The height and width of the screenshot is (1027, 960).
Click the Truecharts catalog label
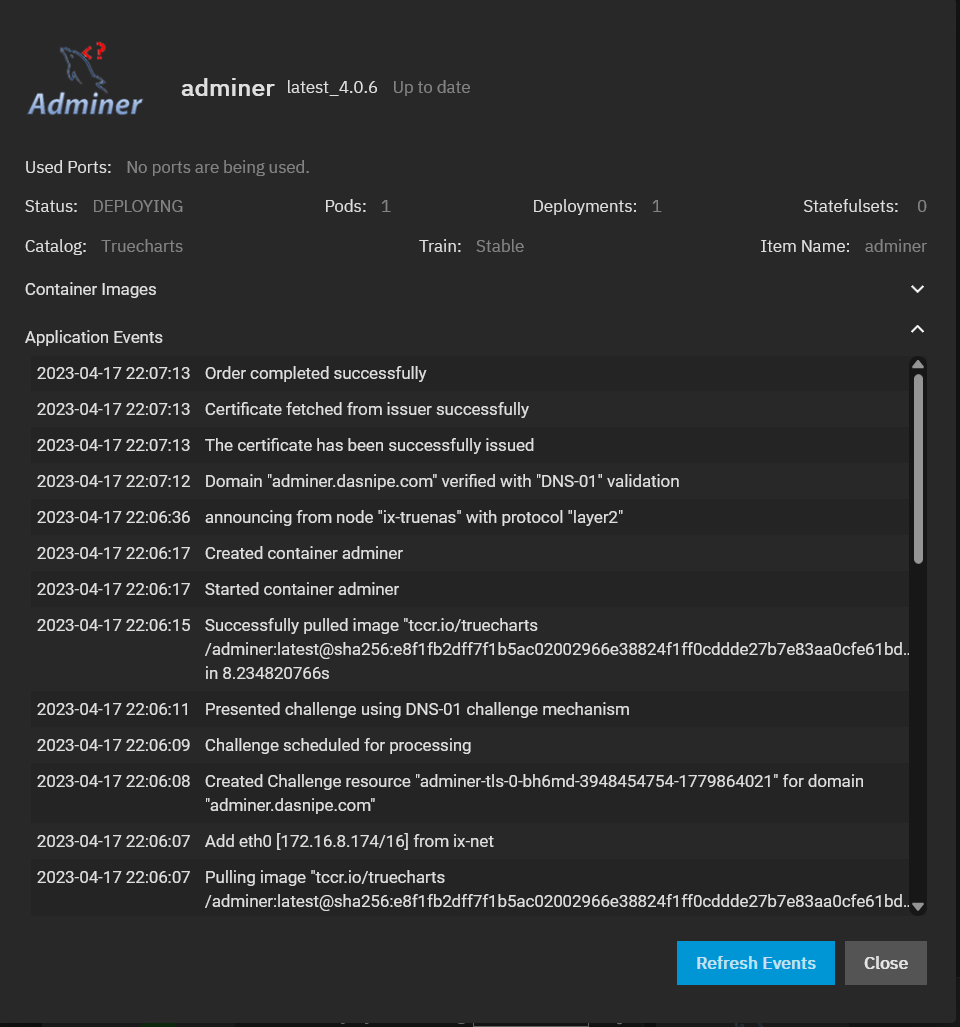(141, 246)
